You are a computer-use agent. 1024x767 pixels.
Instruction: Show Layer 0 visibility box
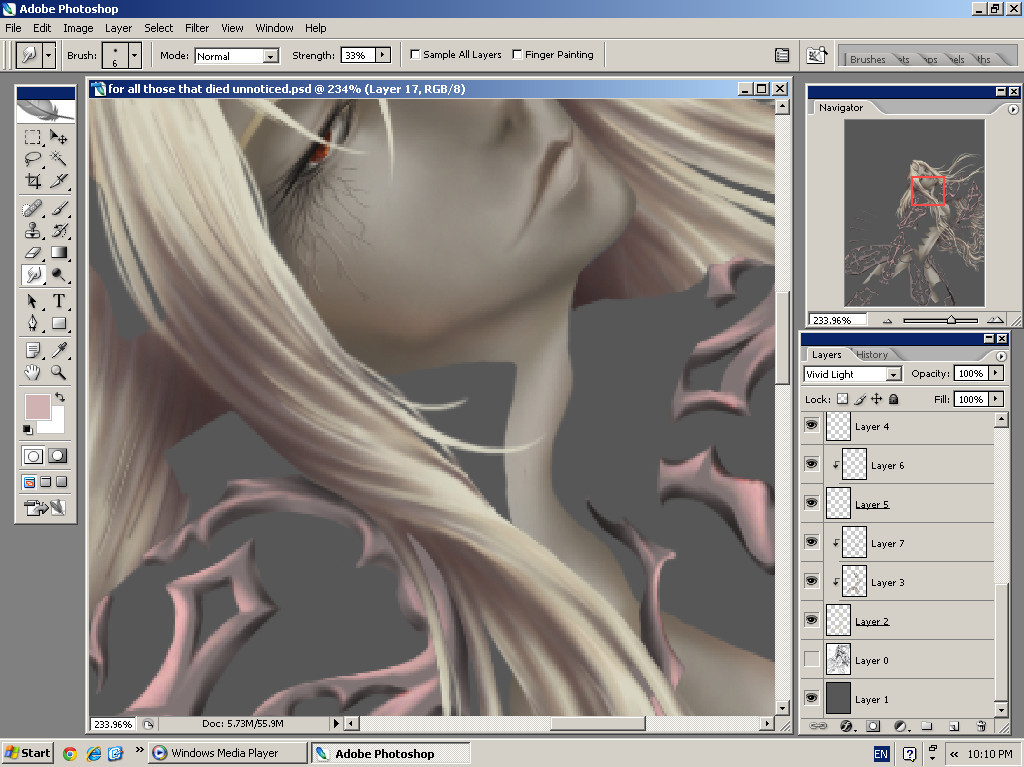click(x=811, y=659)
